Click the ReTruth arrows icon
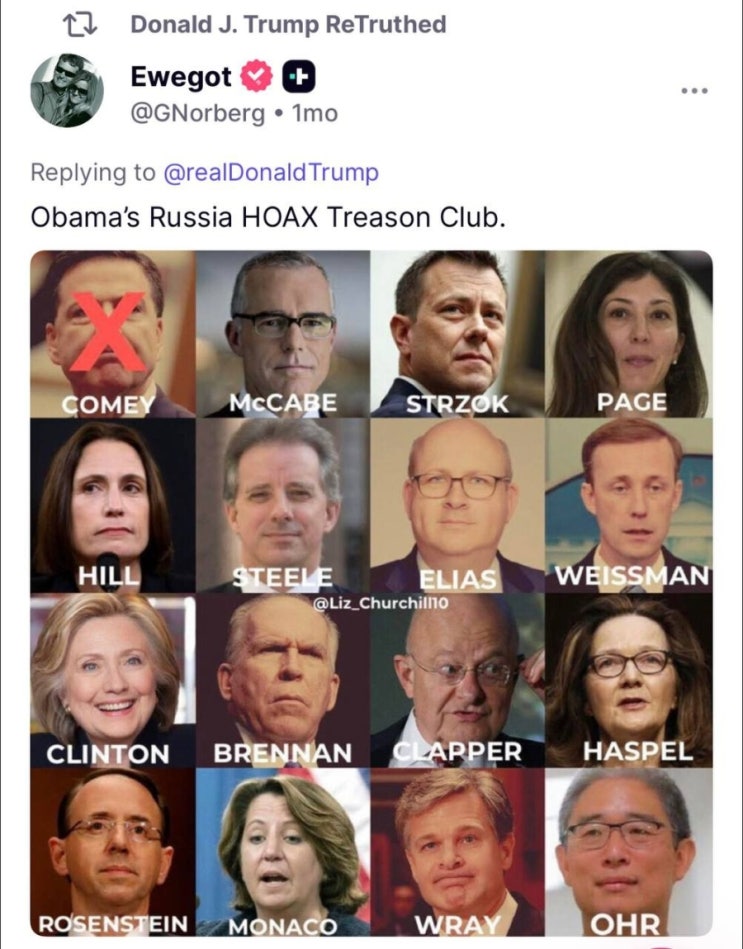Image resolution: width=743 pixels, height=949 pixels. tap(80, 25)
